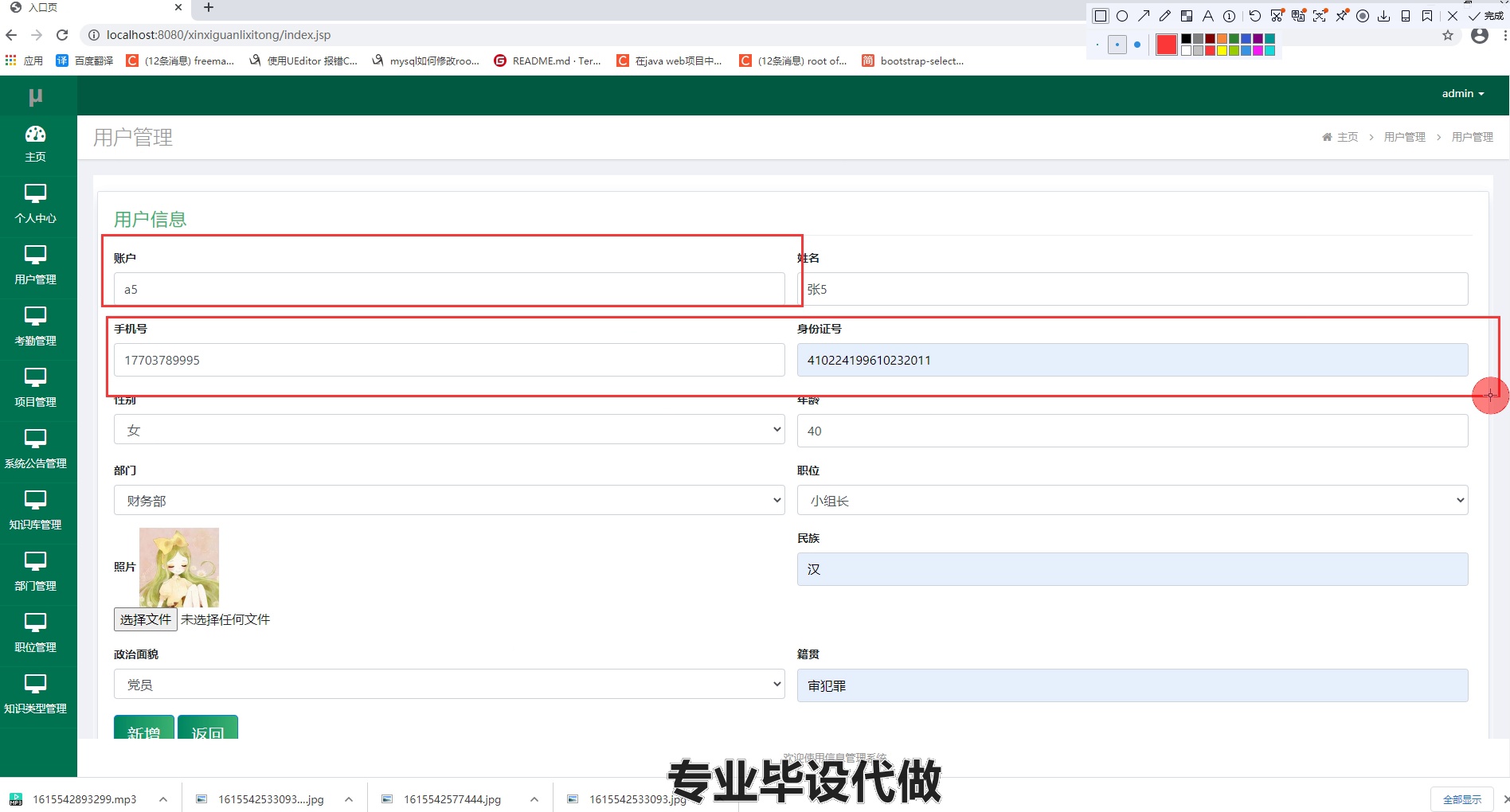Select the rectangle annotation tool
Image resolution: width=1510 pixels, height=812 pixels.
pyautogui.click(x=1101, y=16)
